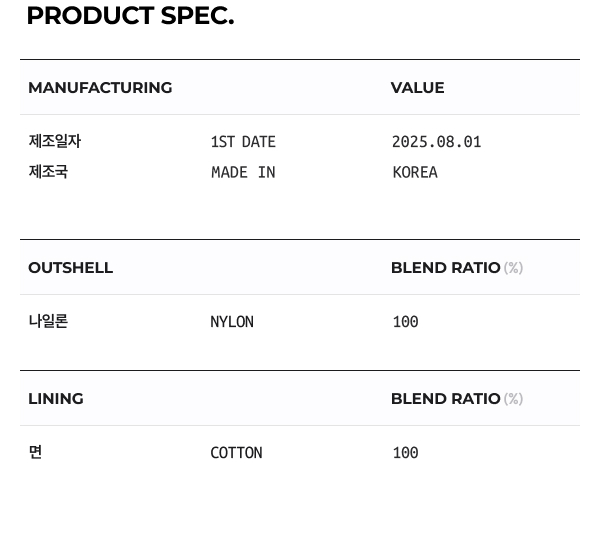
Task: Select the MANUFACTURING column header
Action: click(x=100, y=88)
